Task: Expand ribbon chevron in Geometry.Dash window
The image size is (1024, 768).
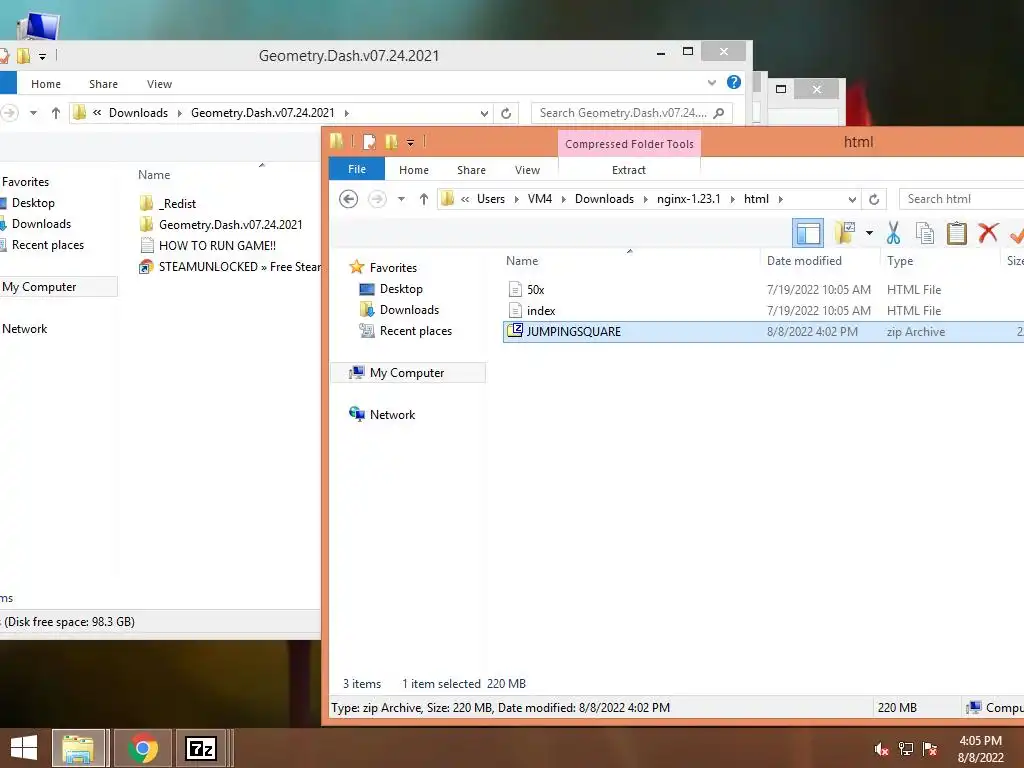Action: pos(712,82)
